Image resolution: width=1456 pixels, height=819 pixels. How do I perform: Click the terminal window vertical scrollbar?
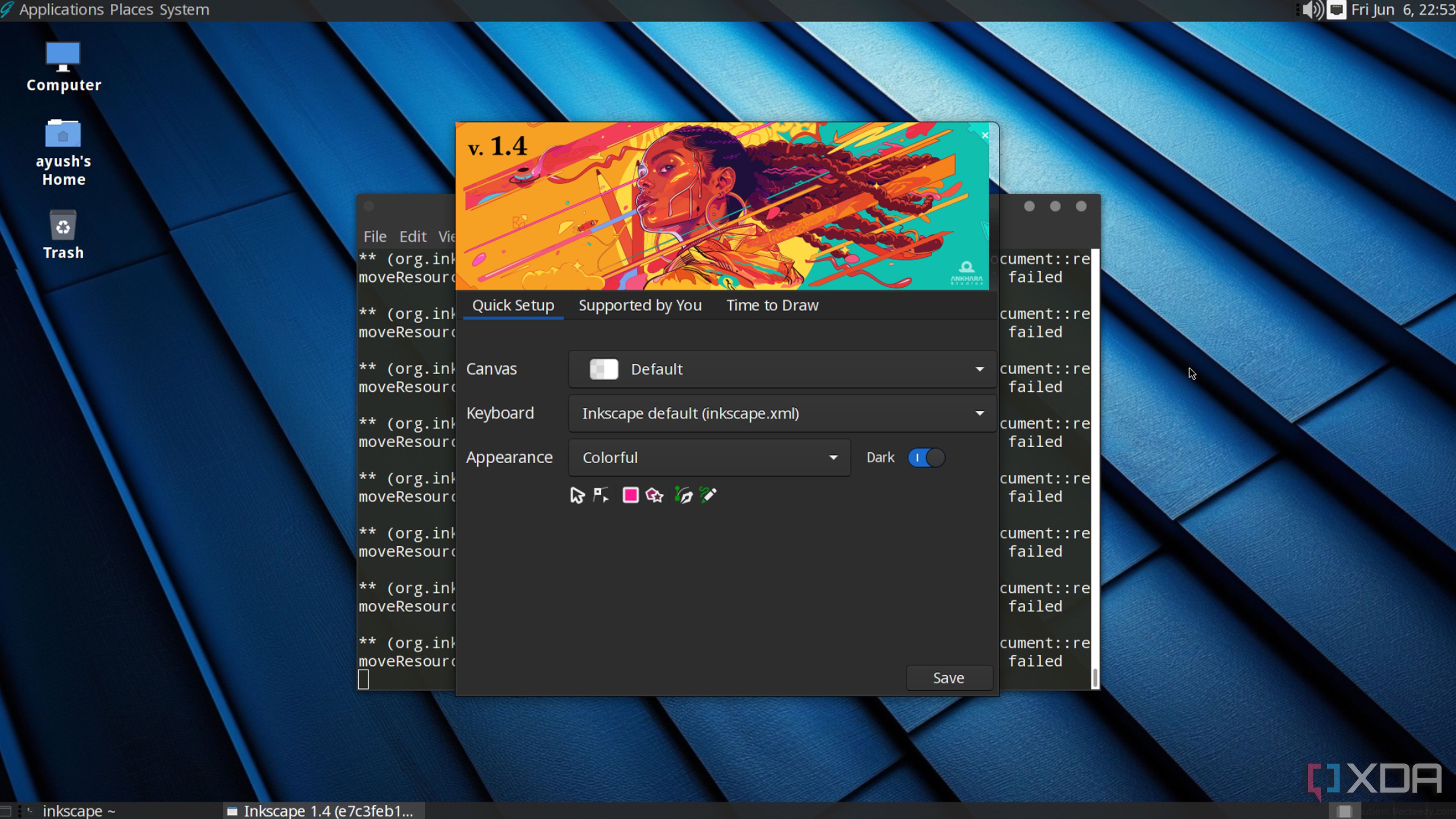click(x=1095, y=469)
